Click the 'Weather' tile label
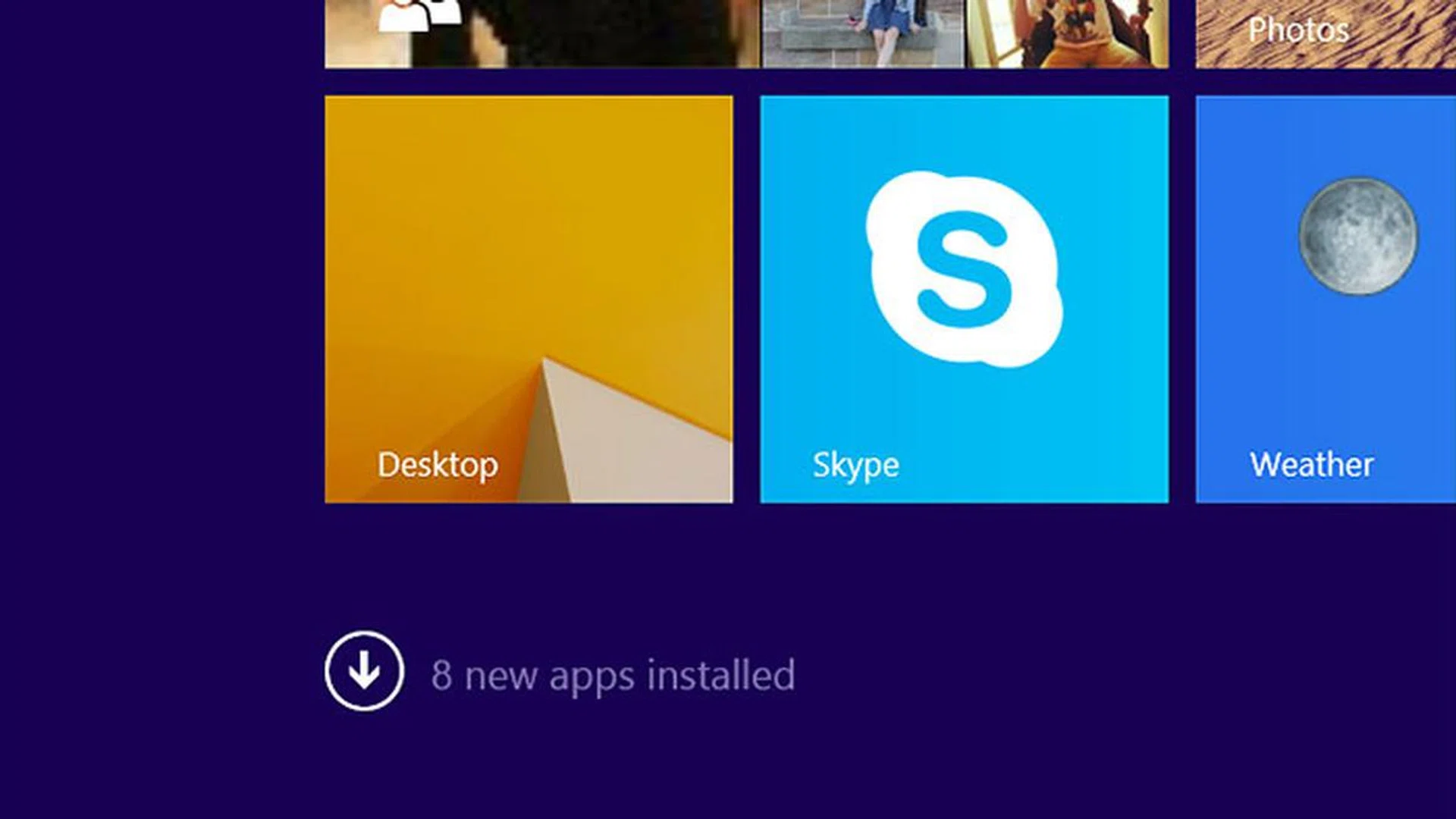Viewport: 1456px width, 819px height. [x=1311, y=465]
